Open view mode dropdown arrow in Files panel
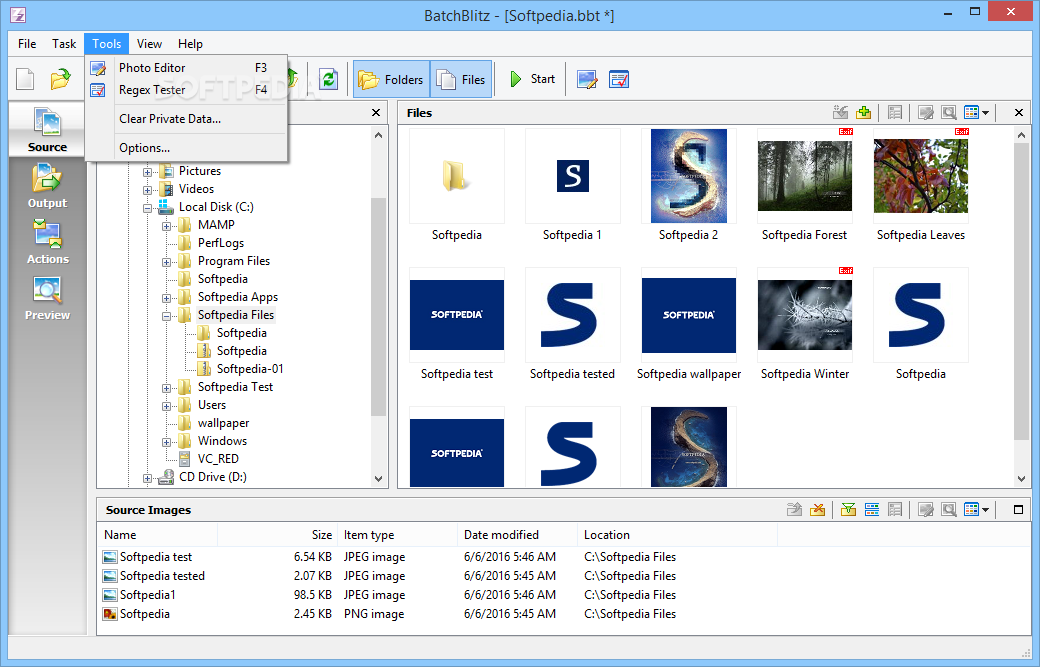 click(x=986, y=113)
